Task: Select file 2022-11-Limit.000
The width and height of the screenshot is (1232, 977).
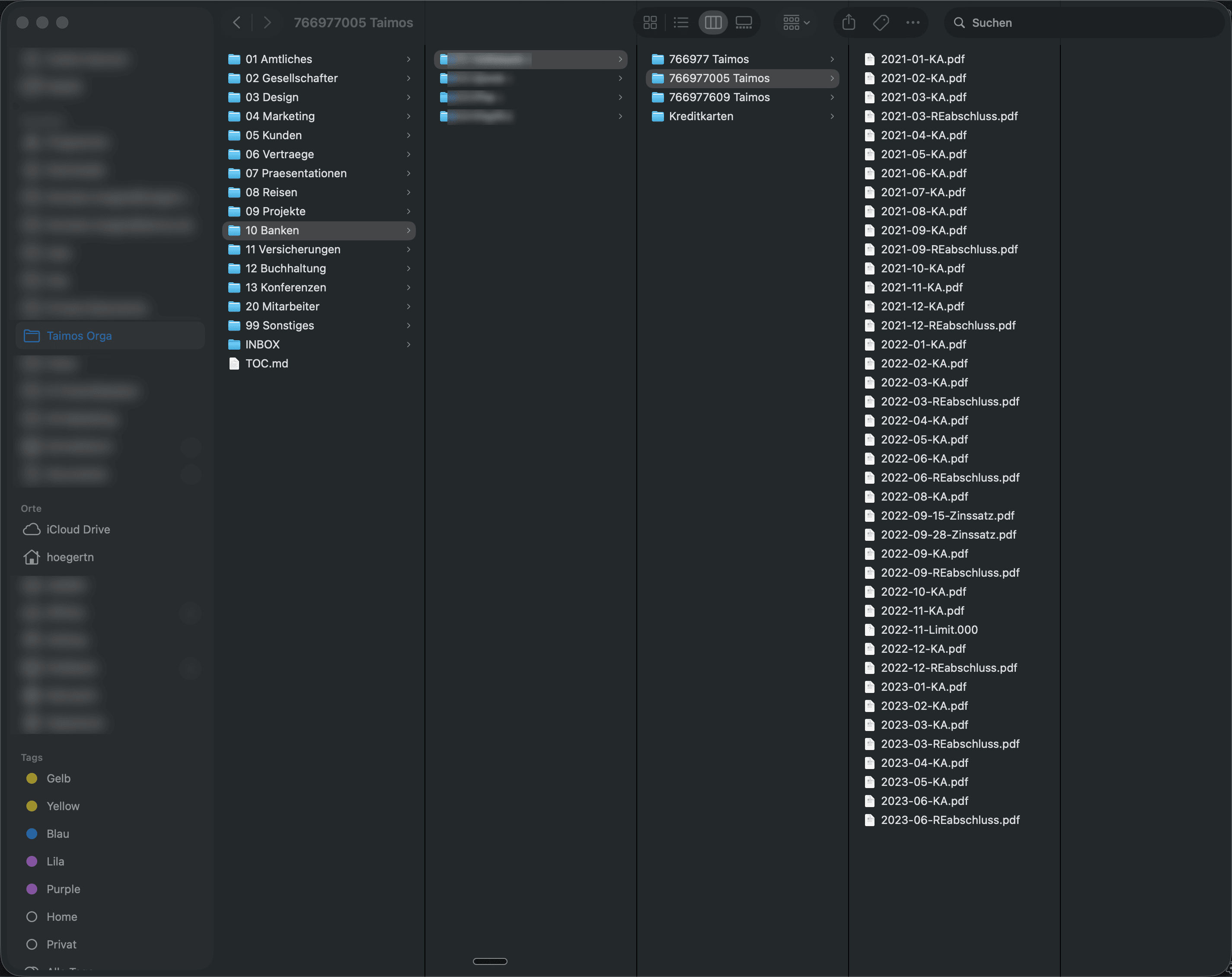Action: click(x=954, y=629)
